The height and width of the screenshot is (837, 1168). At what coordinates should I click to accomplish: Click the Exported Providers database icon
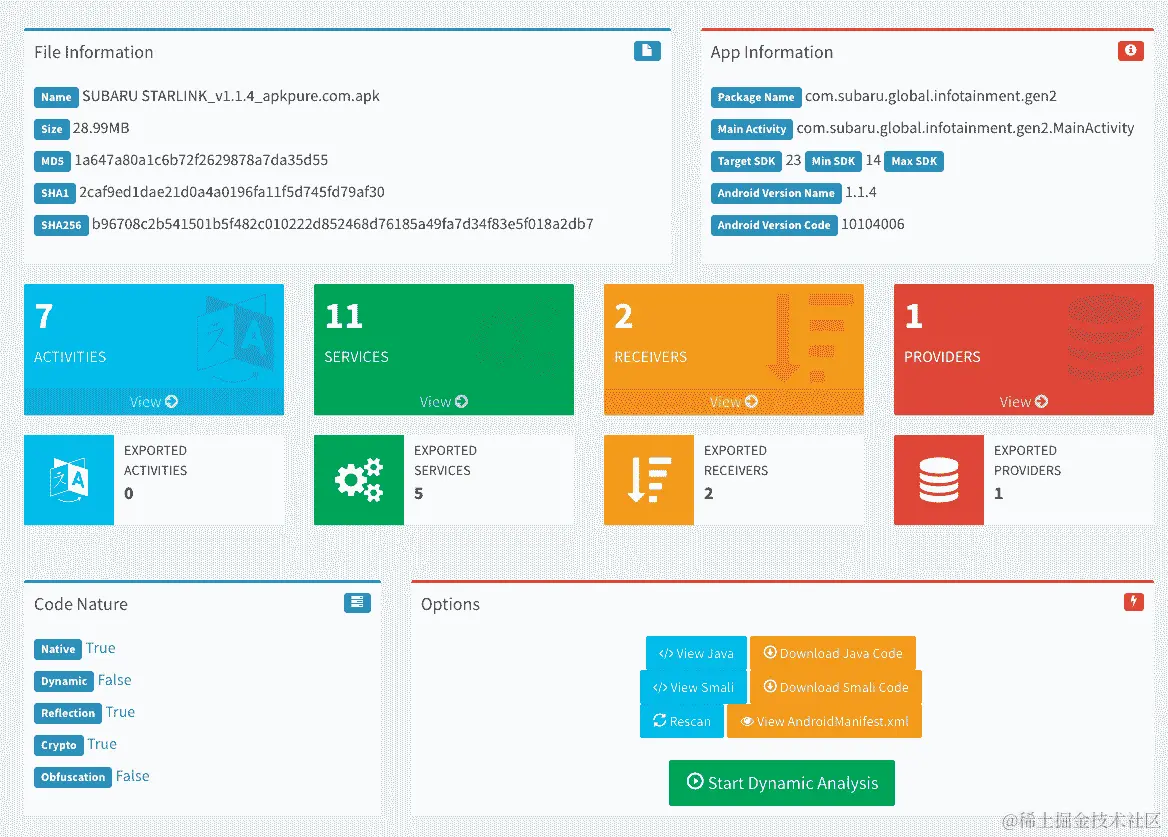click(x=939, y=480)
